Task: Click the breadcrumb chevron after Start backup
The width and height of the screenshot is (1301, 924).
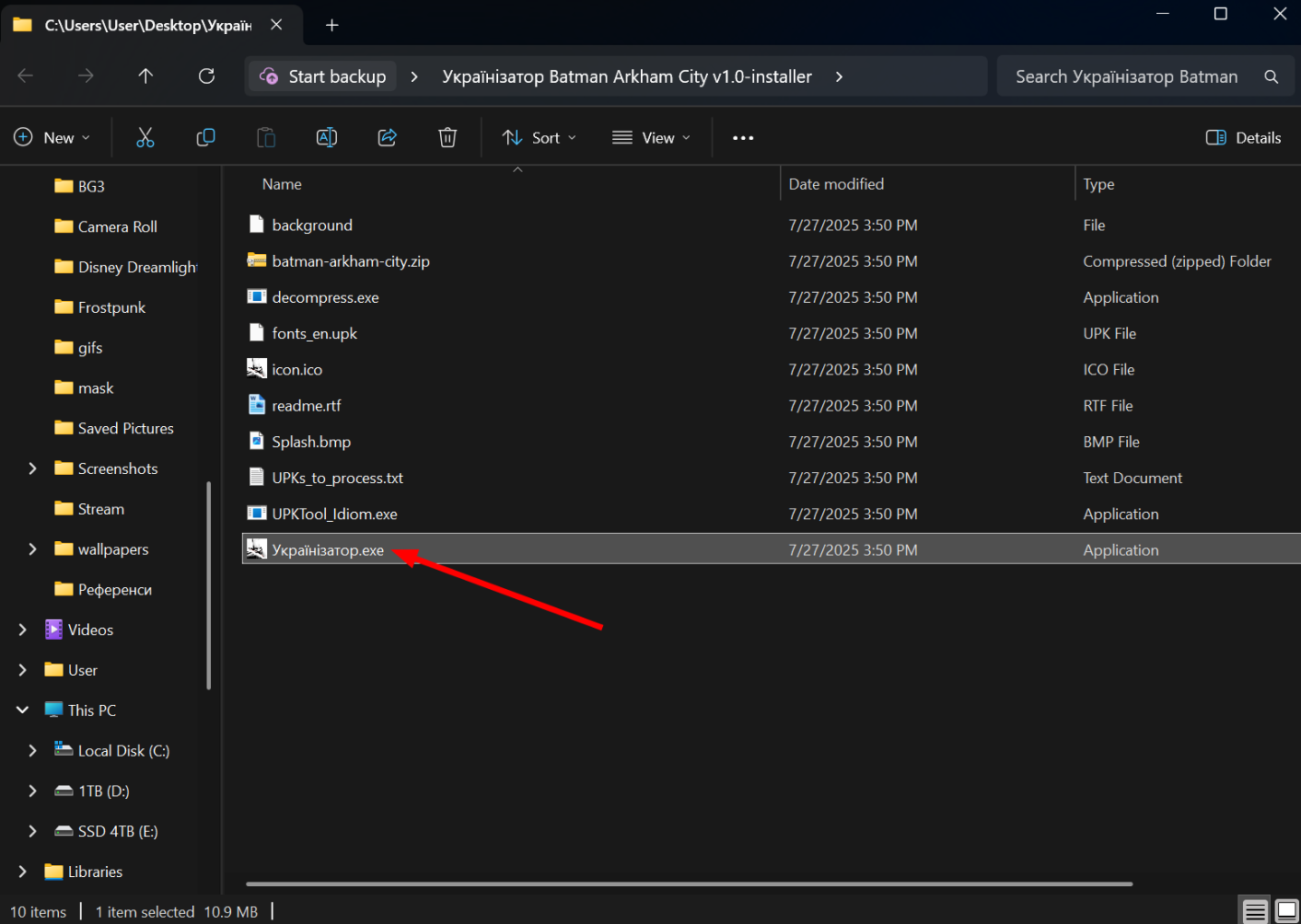Action: coord(414,76)
